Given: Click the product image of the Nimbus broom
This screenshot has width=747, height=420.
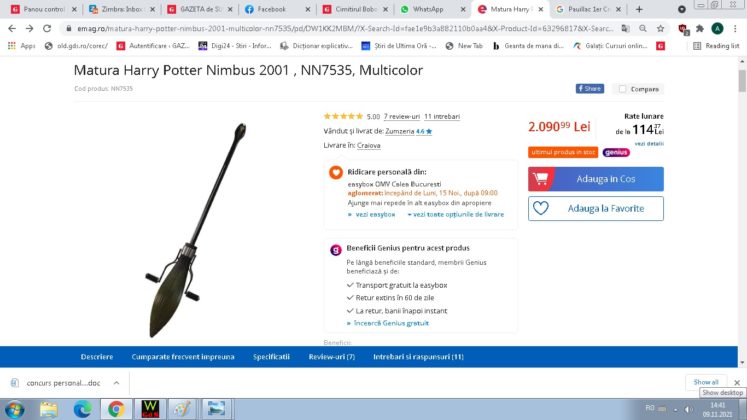Looking at the screenshot, I should coord(195,230).
